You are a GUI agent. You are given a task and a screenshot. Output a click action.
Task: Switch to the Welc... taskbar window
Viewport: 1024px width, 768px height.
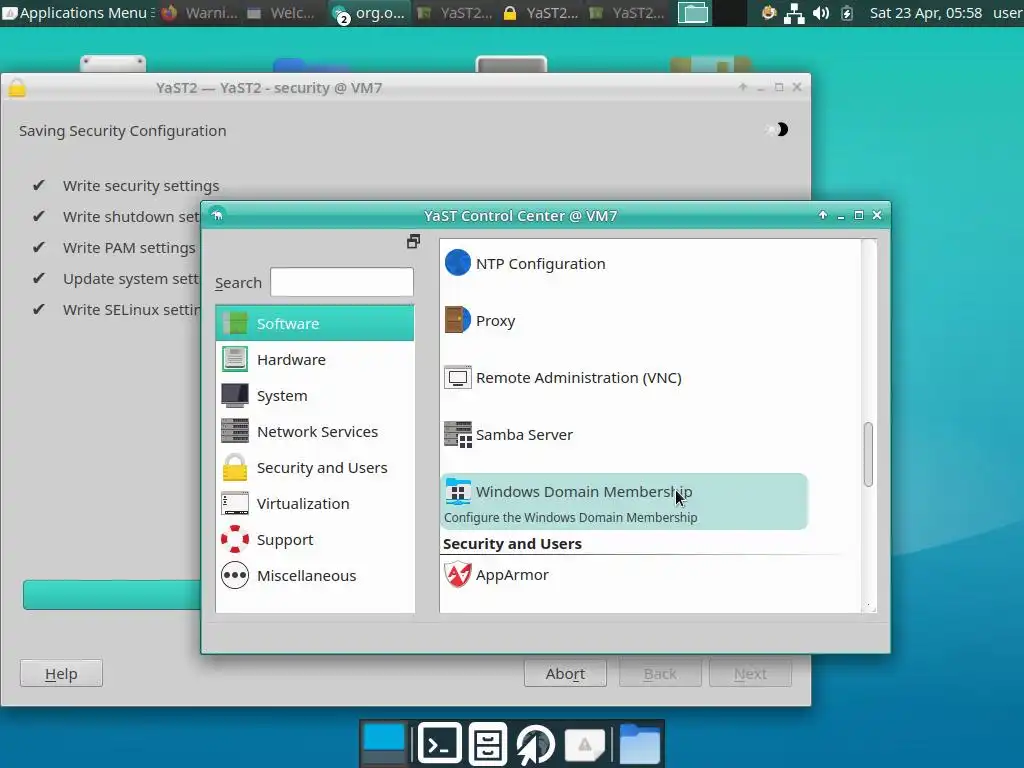tap(281, 12)
